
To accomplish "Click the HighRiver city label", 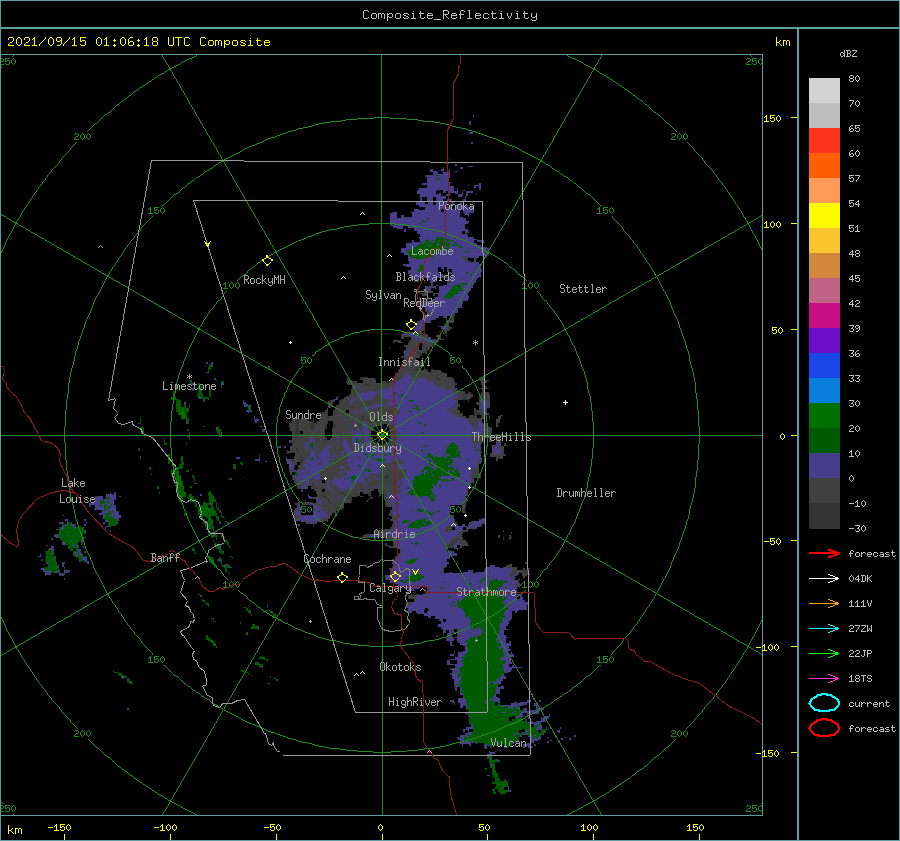I will click(415, 702).
